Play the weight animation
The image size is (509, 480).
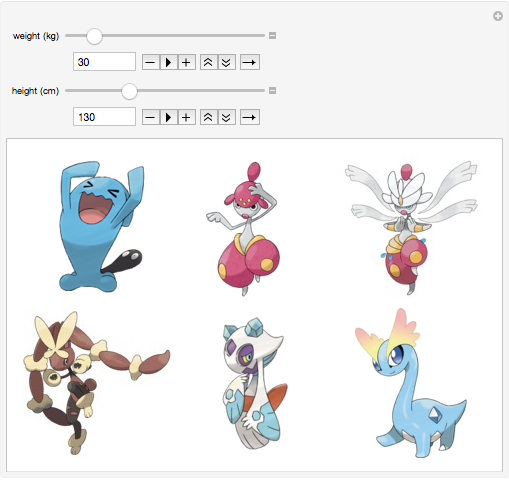coord(168,62)
